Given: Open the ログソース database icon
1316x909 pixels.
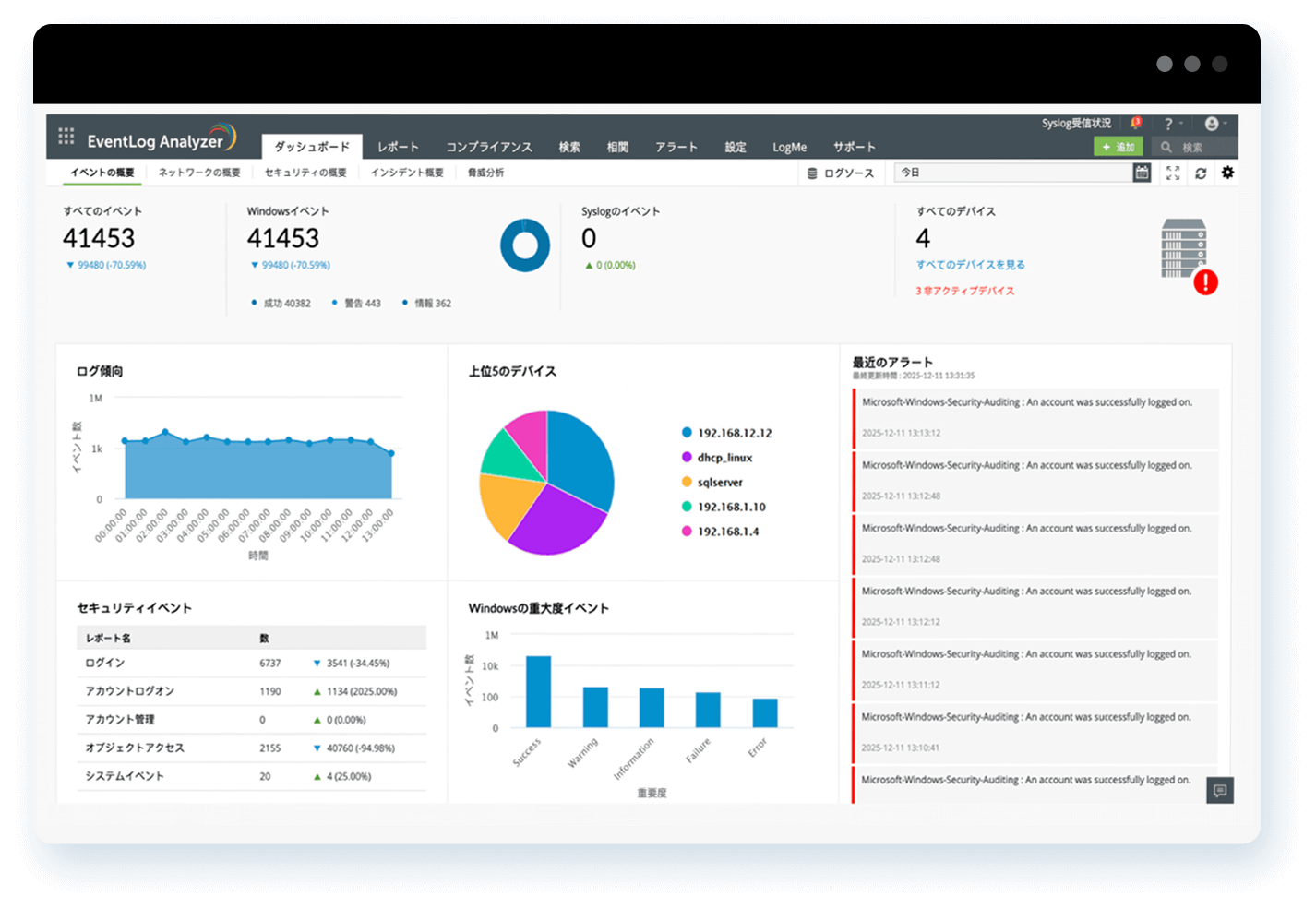Looking at the screenshot, I should tap(811, 173).
